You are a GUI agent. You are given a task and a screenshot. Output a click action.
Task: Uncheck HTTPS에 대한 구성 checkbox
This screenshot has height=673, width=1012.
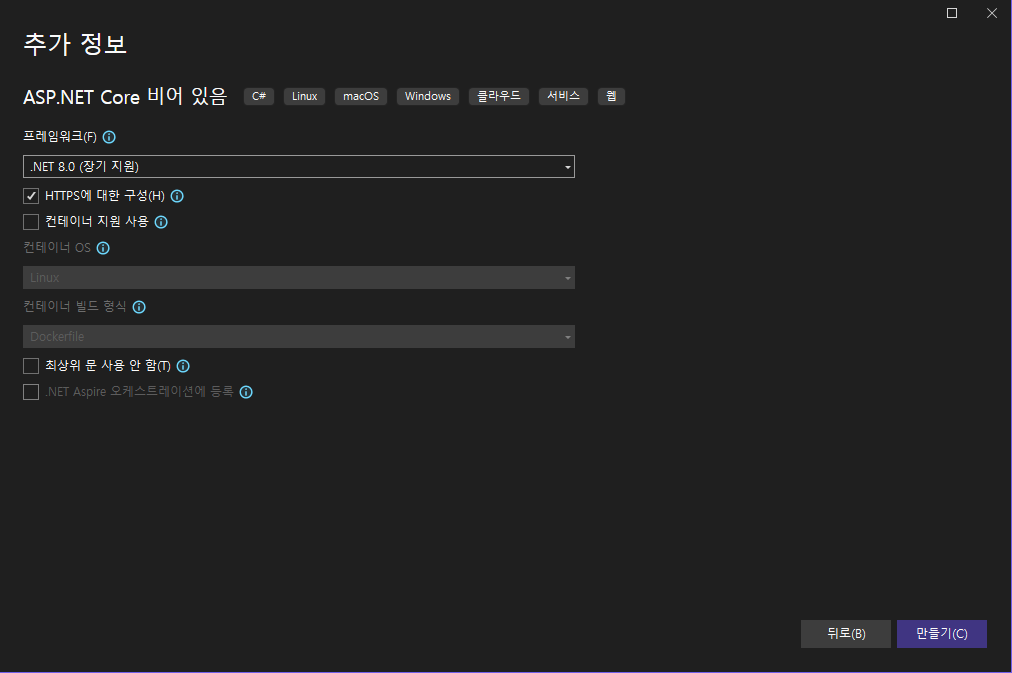coord(31,196)
